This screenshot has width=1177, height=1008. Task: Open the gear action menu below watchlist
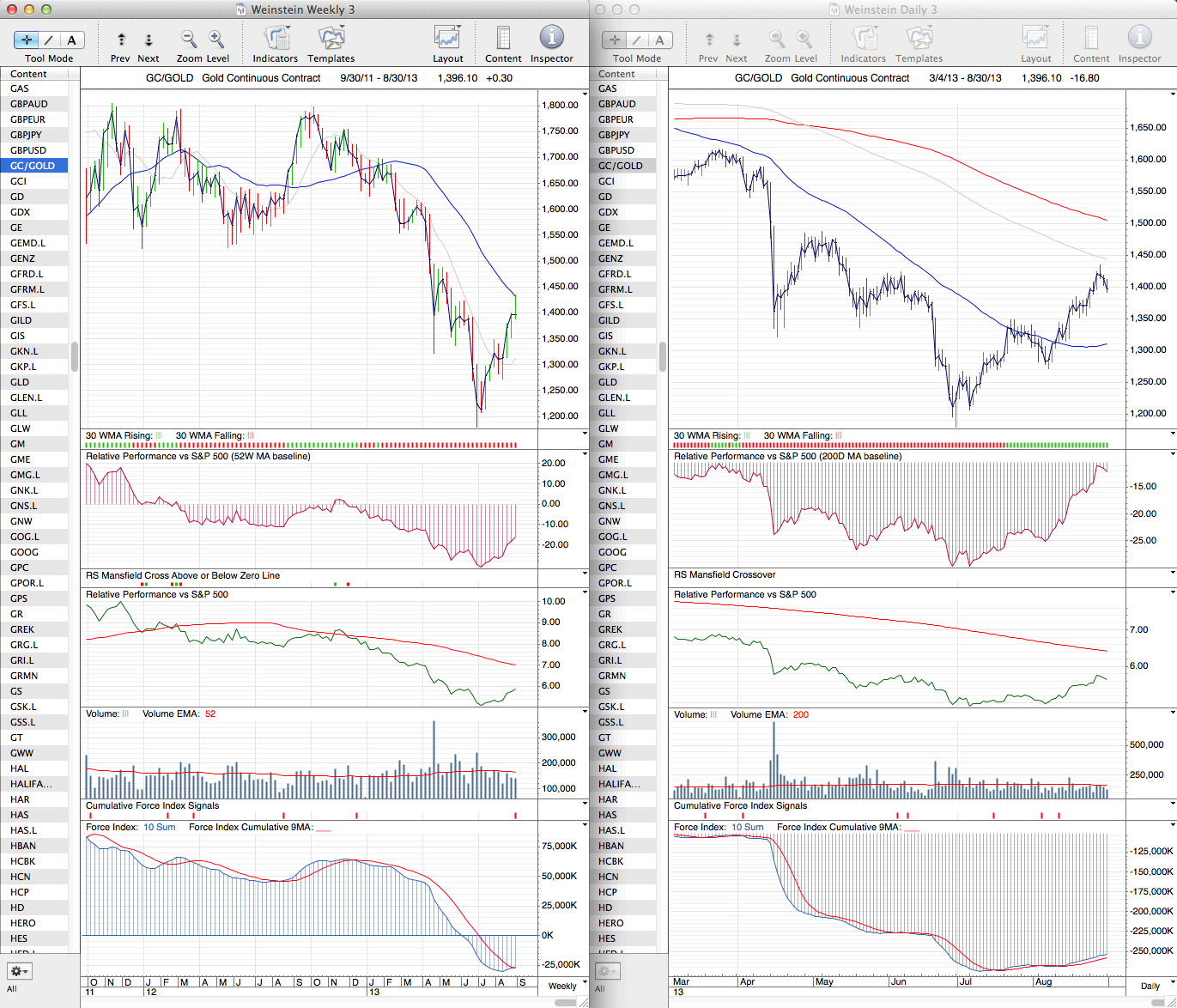[x=19, y=971]
